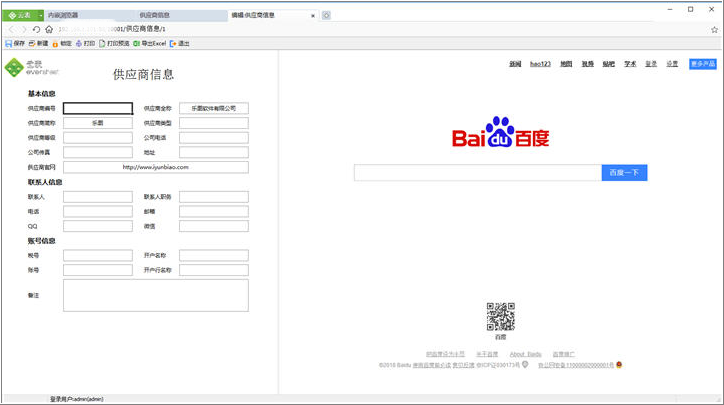The image size is (724, 405).
Task: Click the Baidu search input box
Action: coord(478,173)
